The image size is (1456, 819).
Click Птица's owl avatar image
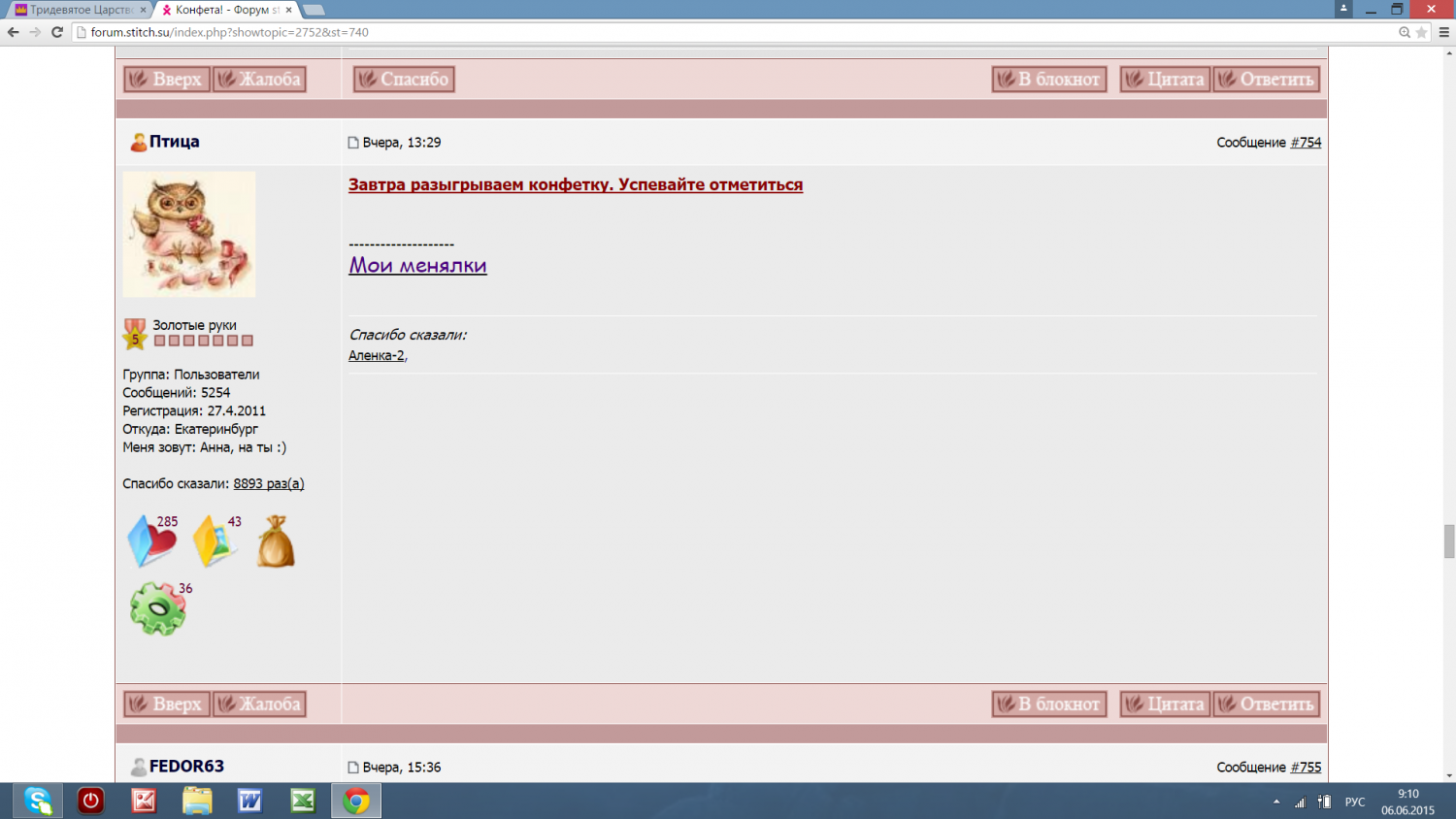point(189,234)
